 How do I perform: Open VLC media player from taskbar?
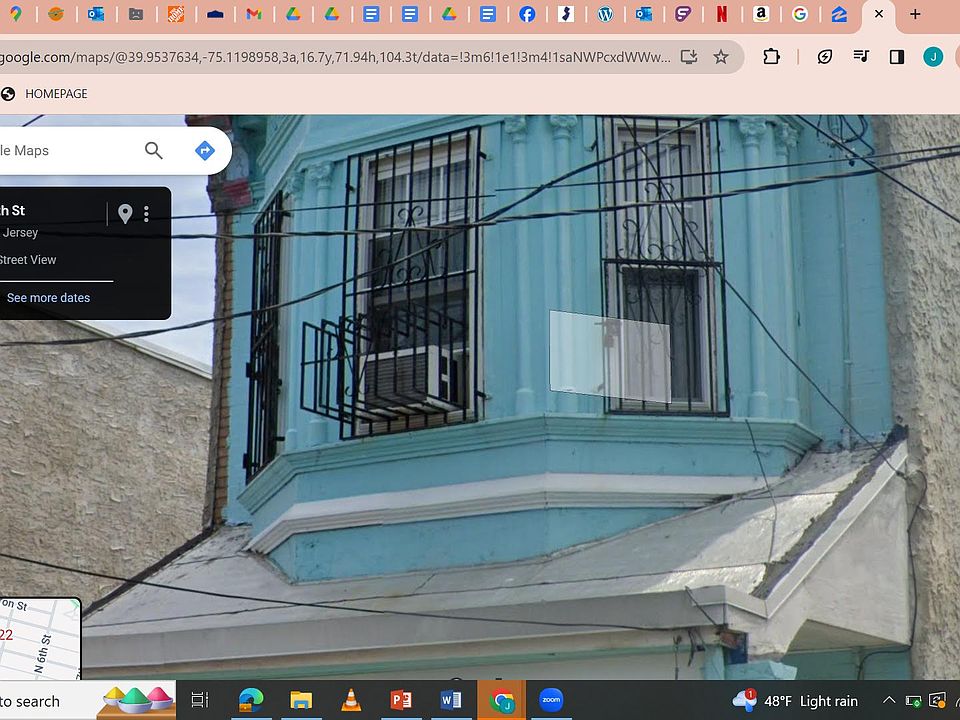click(x=351, y=700)
